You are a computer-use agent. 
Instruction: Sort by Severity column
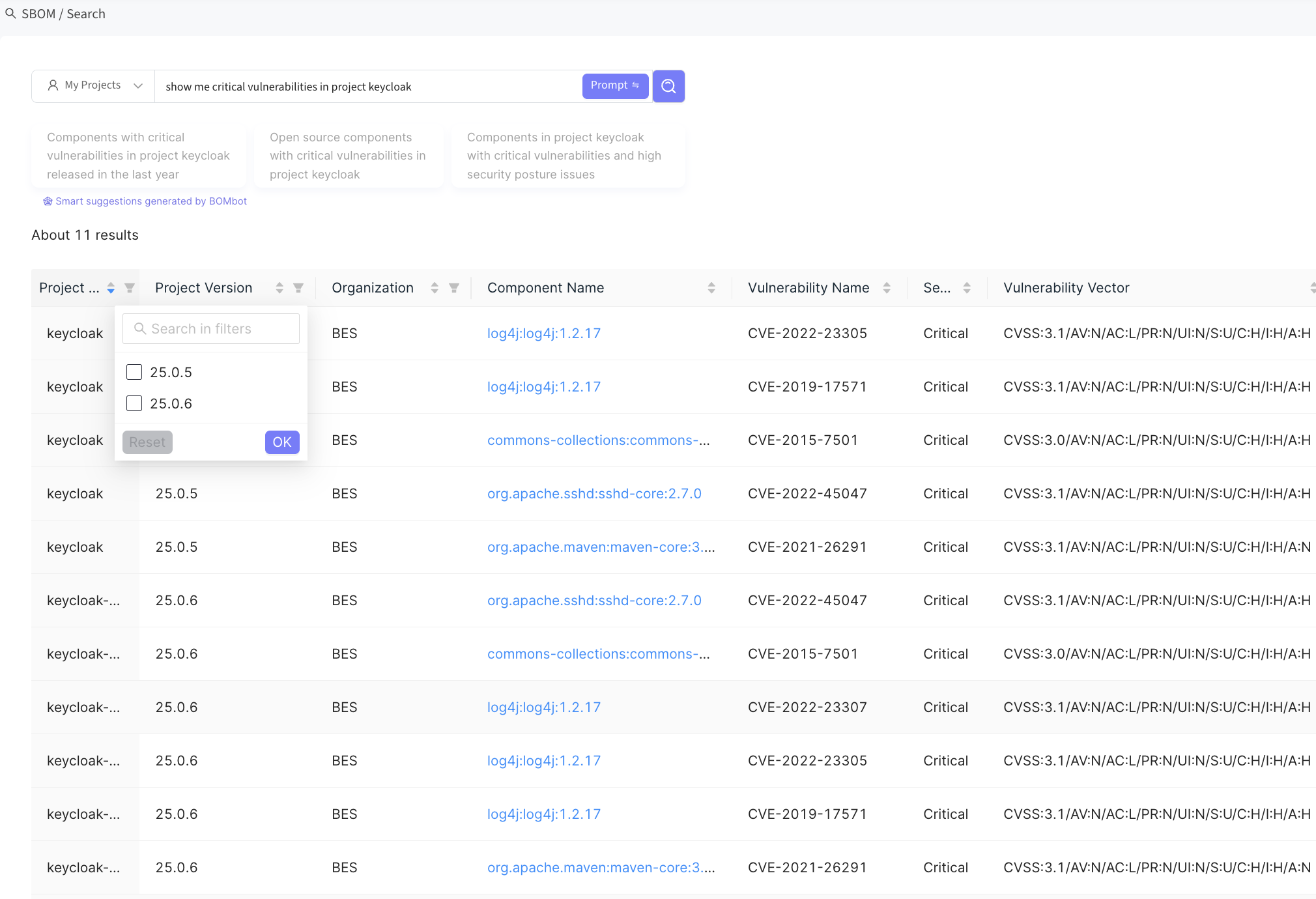pyautogui.click(x=967, y=288)
